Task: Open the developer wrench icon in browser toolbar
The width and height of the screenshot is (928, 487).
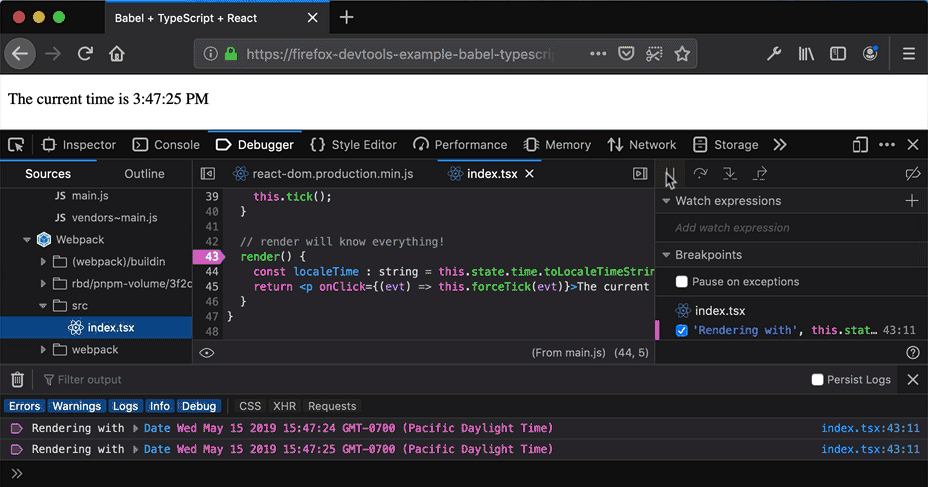Action: pyautogui.click(x=774, y=54)
